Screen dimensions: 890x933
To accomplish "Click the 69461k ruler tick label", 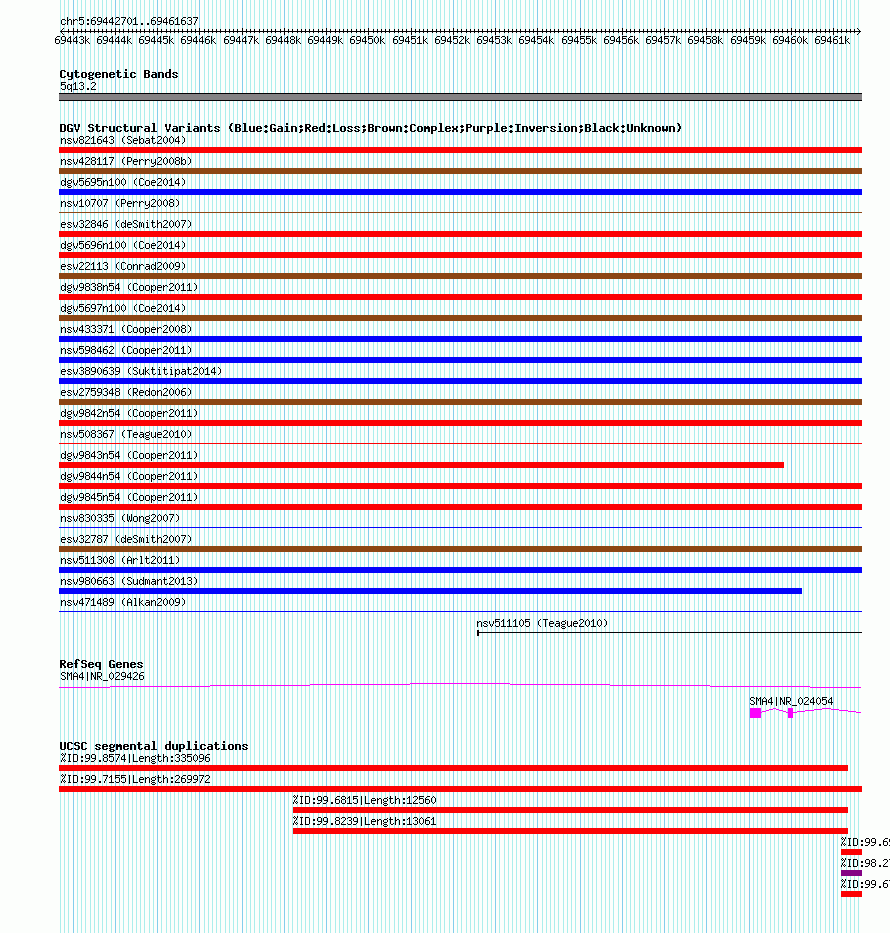I will point(832,40).
